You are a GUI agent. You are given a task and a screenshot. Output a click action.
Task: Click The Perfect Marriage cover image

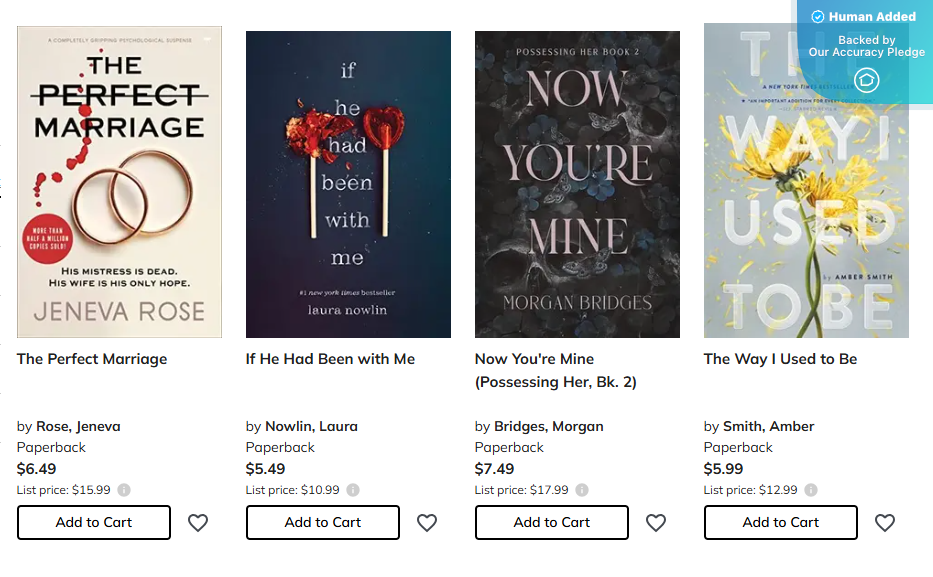118,181
